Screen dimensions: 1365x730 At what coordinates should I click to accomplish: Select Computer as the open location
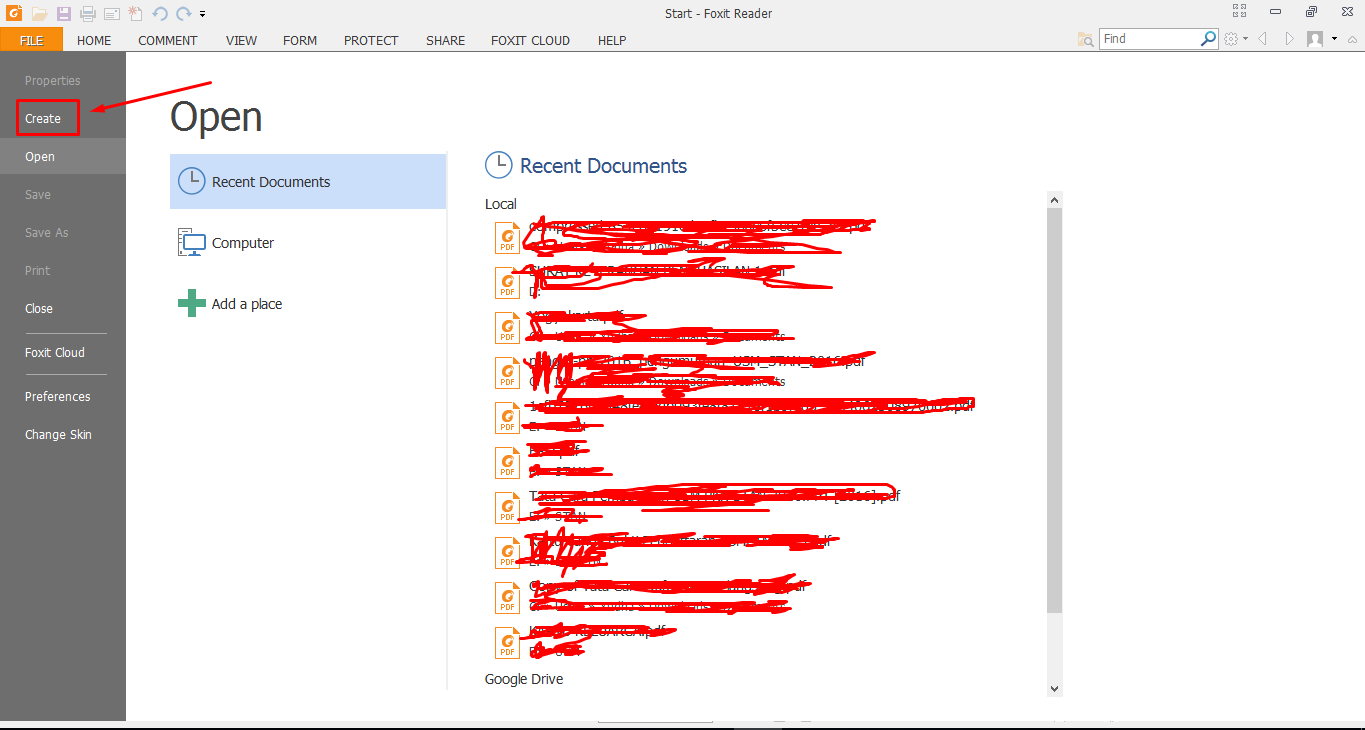[308, 242]
